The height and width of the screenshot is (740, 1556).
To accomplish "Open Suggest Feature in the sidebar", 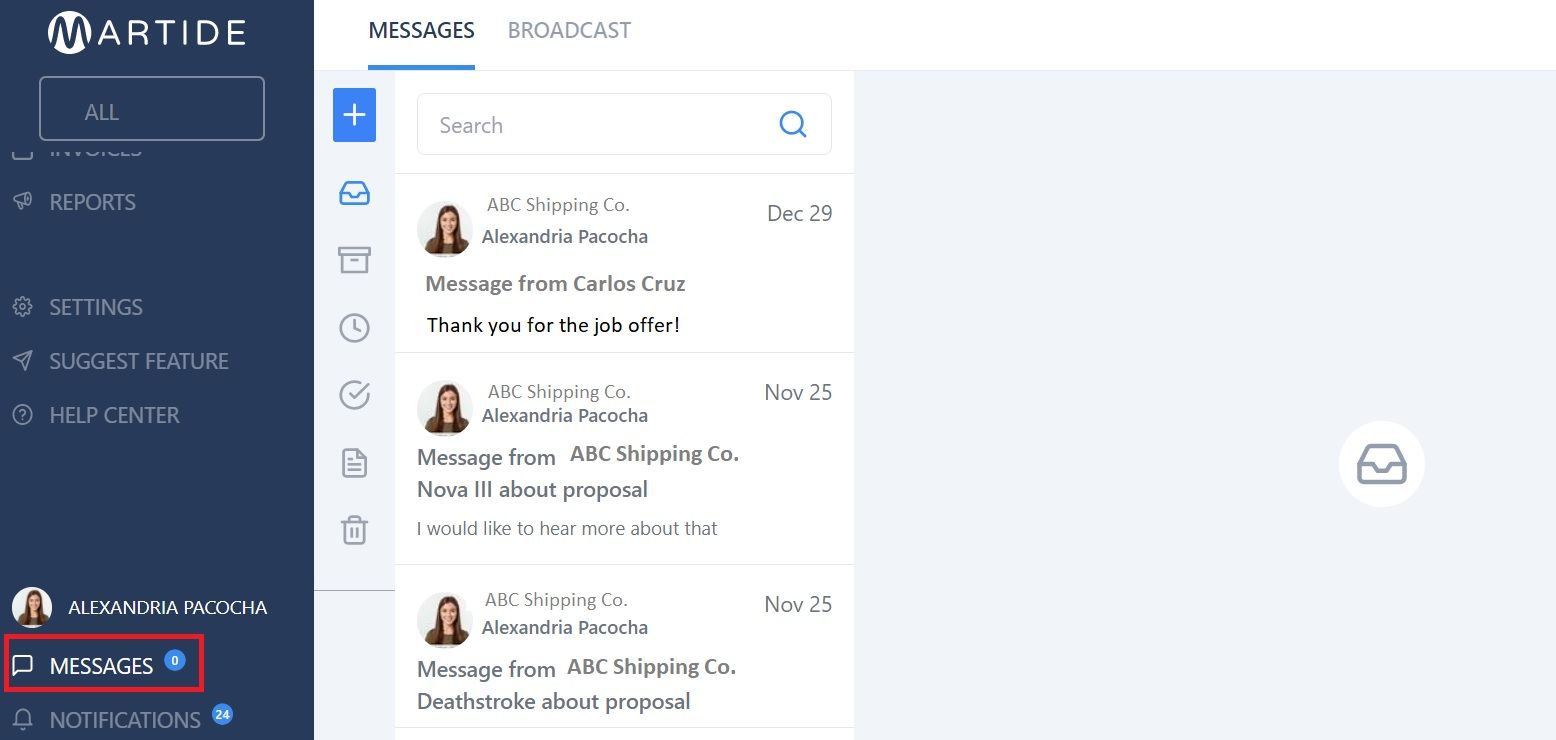I will tap(139, 361).
